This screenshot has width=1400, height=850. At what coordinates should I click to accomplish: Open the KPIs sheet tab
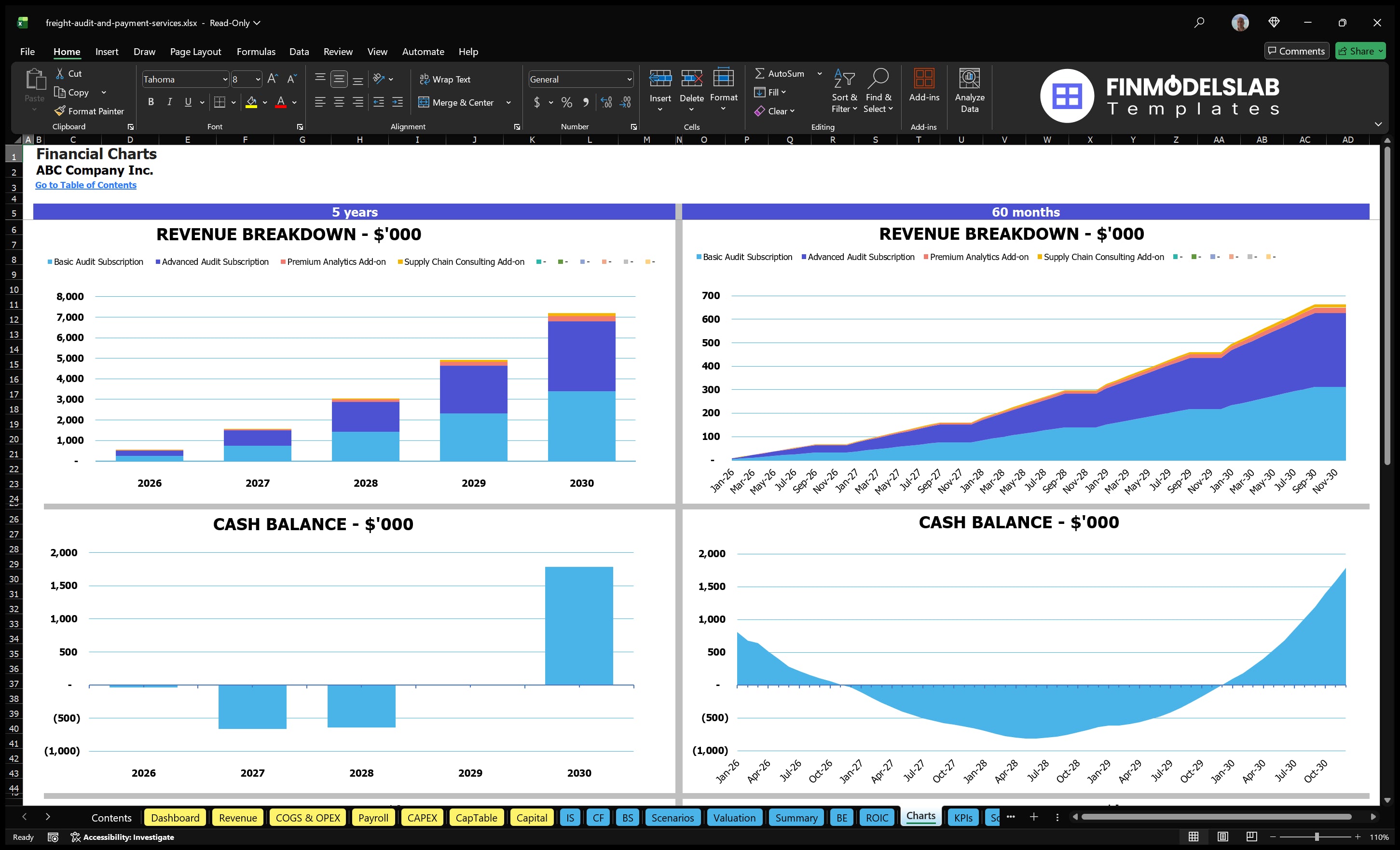[x=963, y=818]
